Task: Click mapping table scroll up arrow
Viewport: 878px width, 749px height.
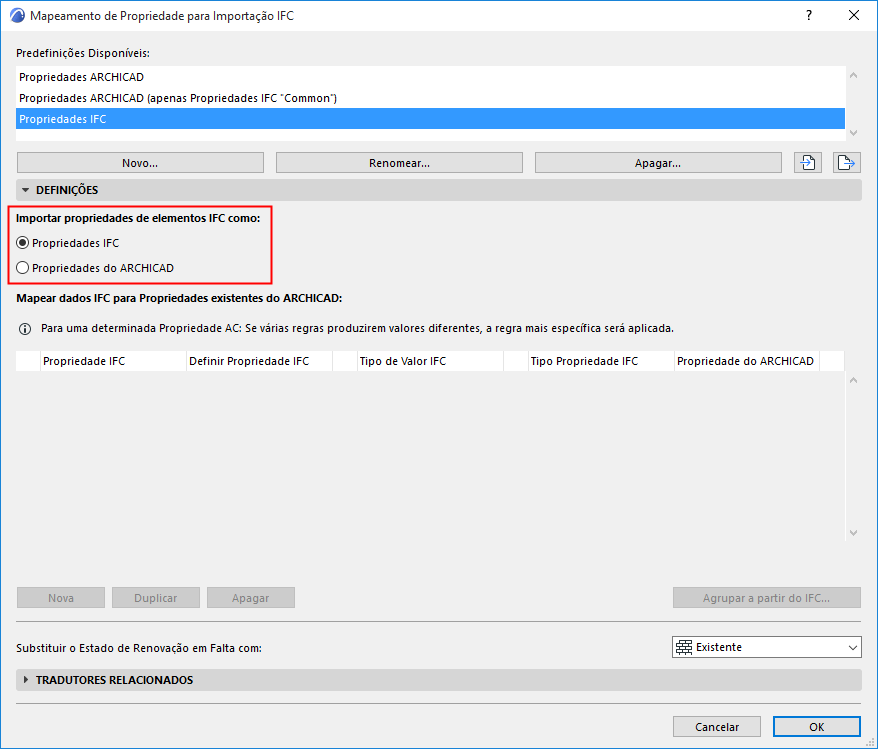Action: tap(853, 381)
